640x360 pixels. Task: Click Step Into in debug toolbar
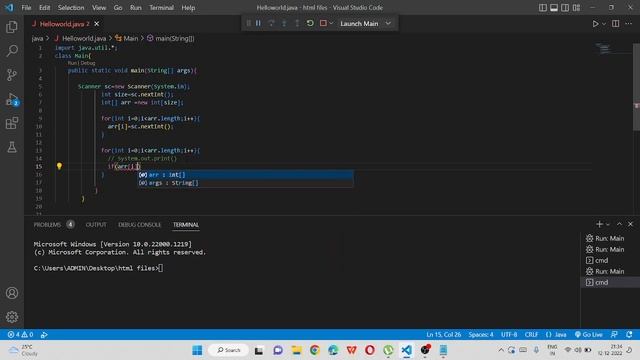(284, 23)
